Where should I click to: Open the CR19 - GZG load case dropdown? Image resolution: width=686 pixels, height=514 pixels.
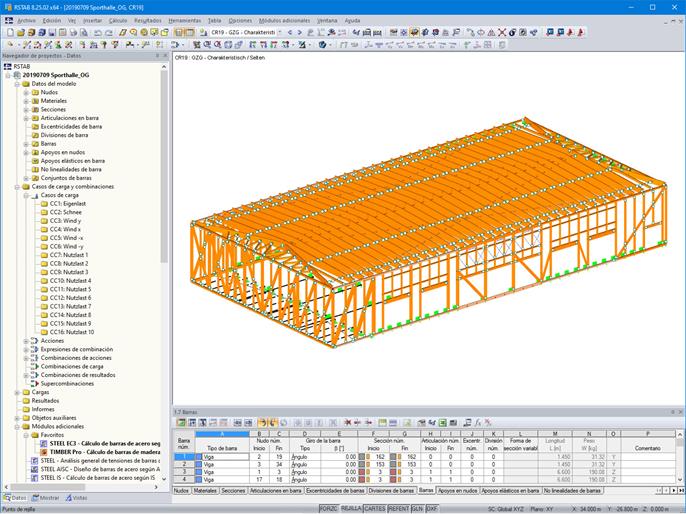[x=280, y=32]
